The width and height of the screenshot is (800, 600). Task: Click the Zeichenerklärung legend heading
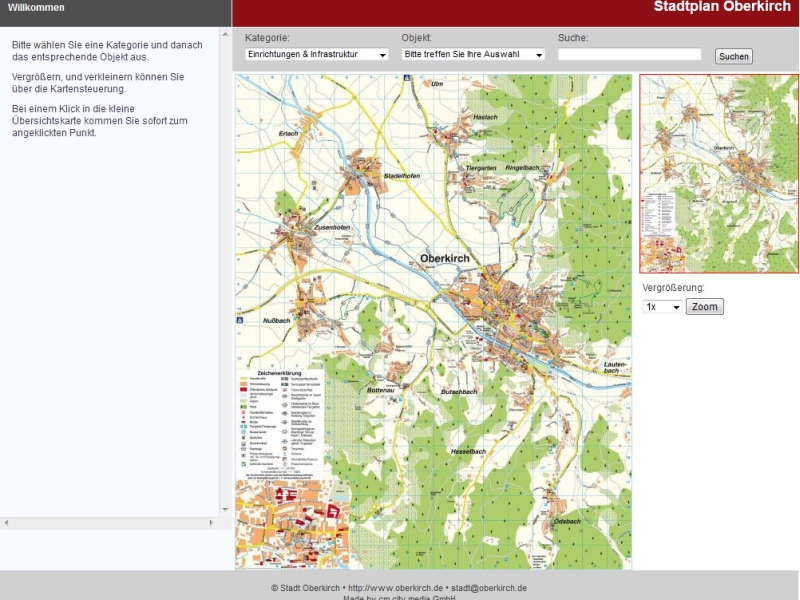click(x=279, y=373)
